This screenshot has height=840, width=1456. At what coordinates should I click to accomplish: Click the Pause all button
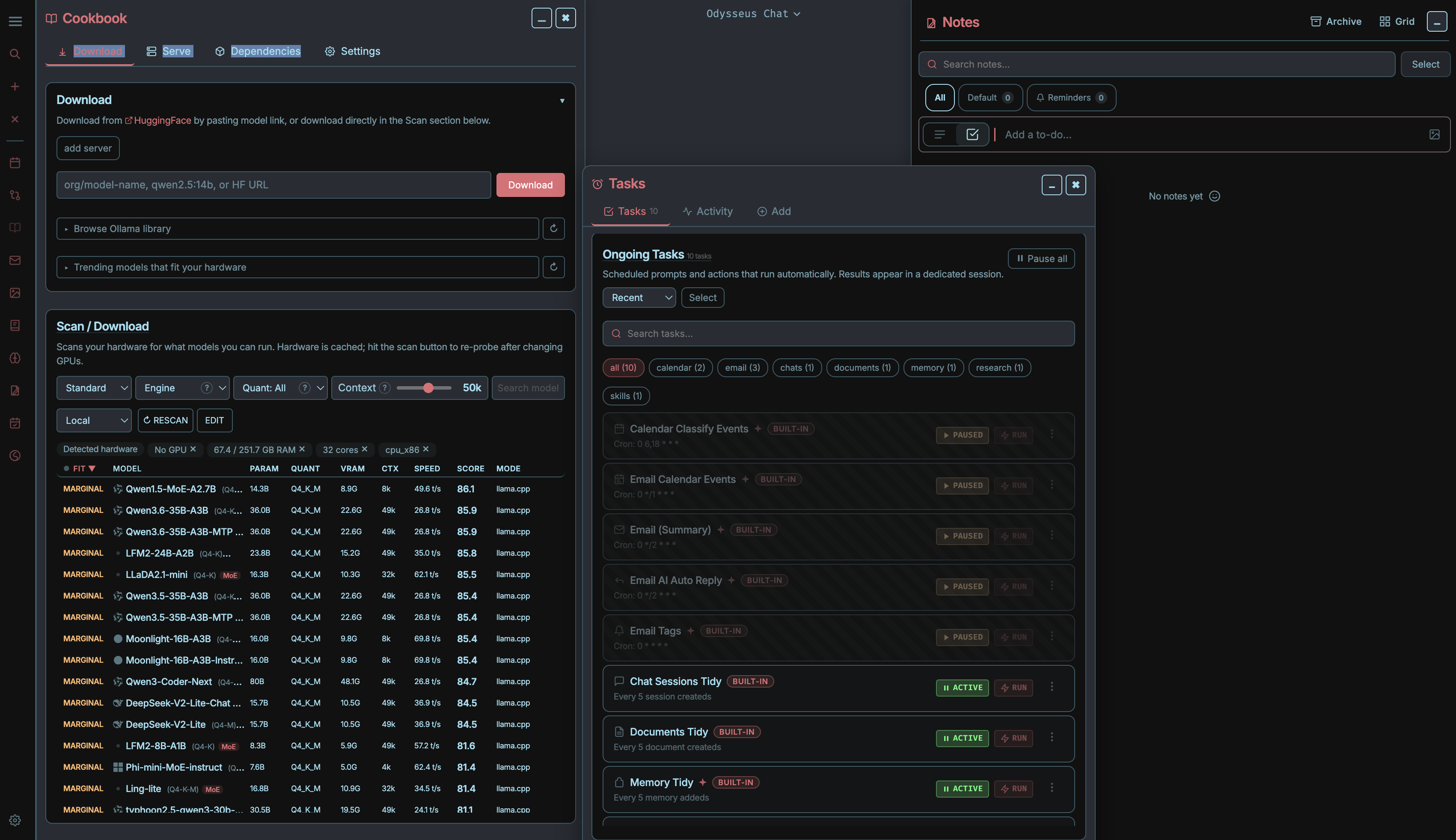1041,259
